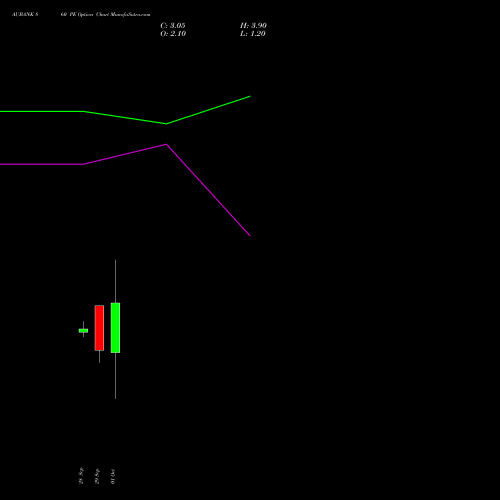Select the red candlestick for 29 Sep
500x500 pixels.
click(x=99, y=328)
